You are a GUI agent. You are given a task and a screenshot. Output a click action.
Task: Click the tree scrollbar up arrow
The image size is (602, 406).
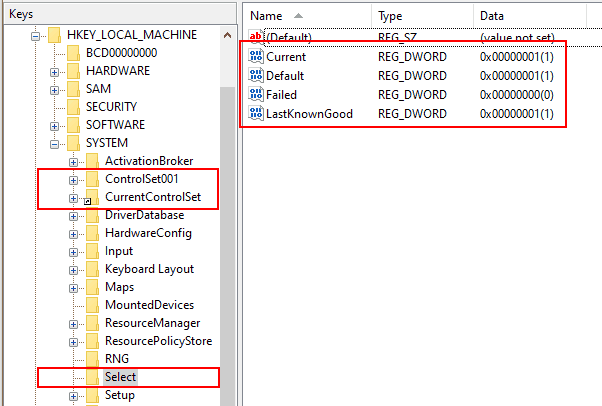(x=227, y=36)
